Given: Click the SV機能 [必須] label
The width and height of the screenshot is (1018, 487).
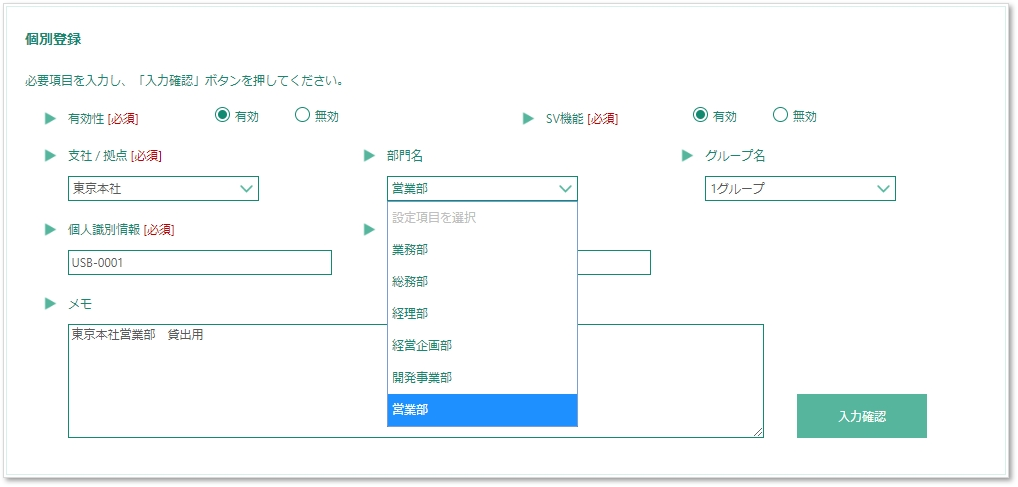Looking at the screenshot, I should 582,119.
